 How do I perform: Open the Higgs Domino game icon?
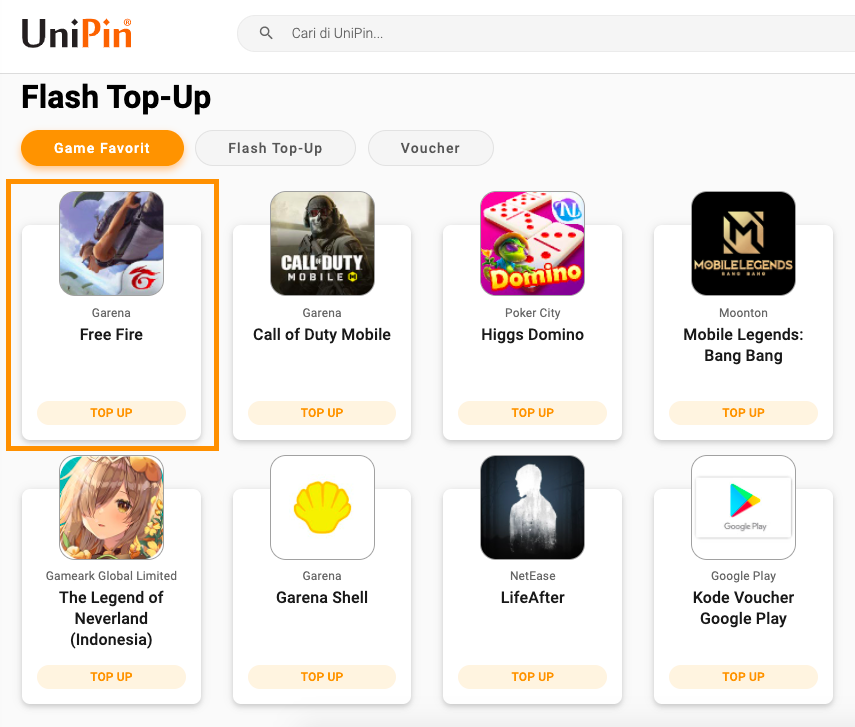533,243
